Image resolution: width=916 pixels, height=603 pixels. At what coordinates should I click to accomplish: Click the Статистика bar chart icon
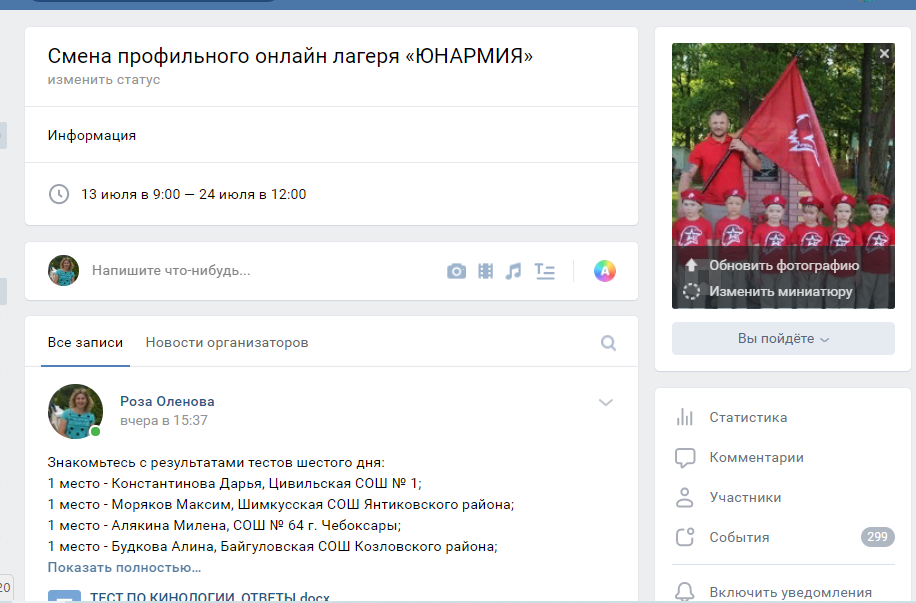(685, 417)
